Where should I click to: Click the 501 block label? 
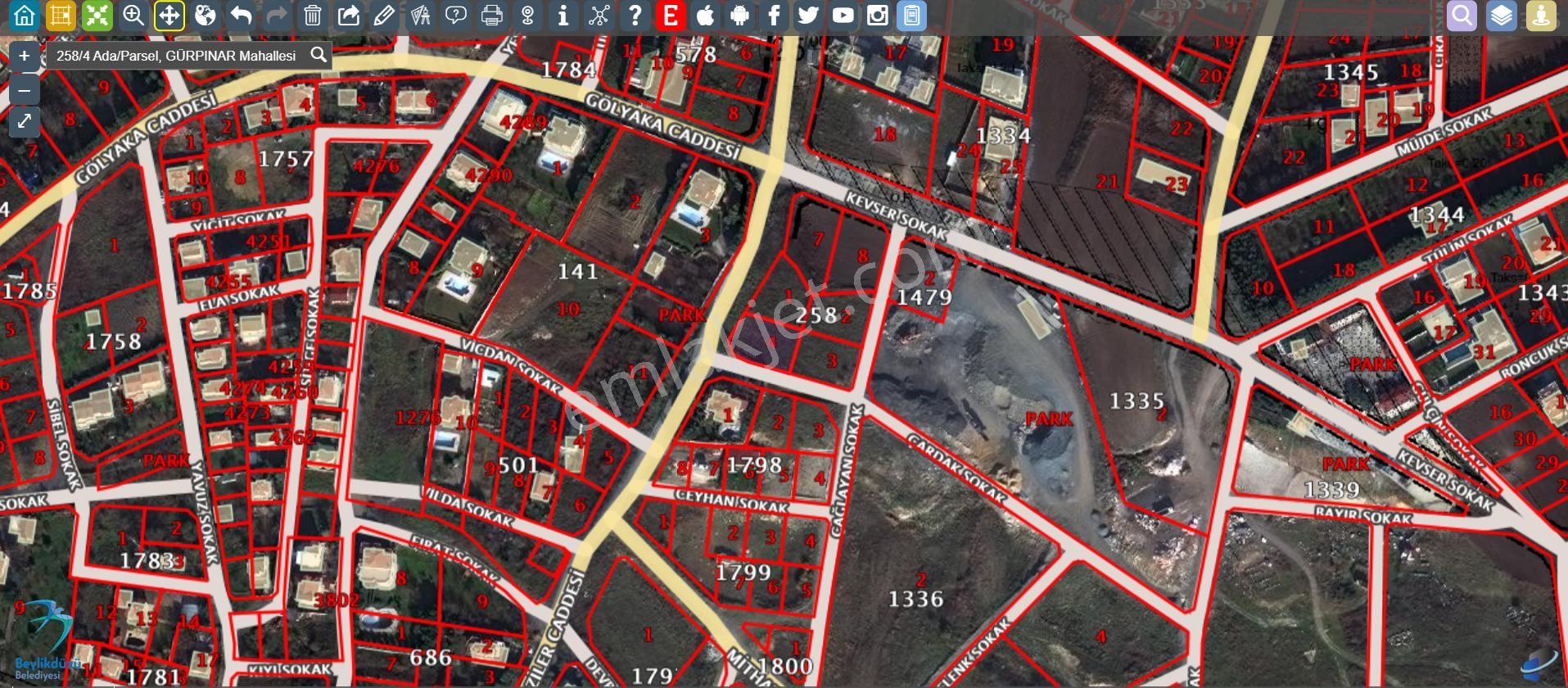point(519,465)
